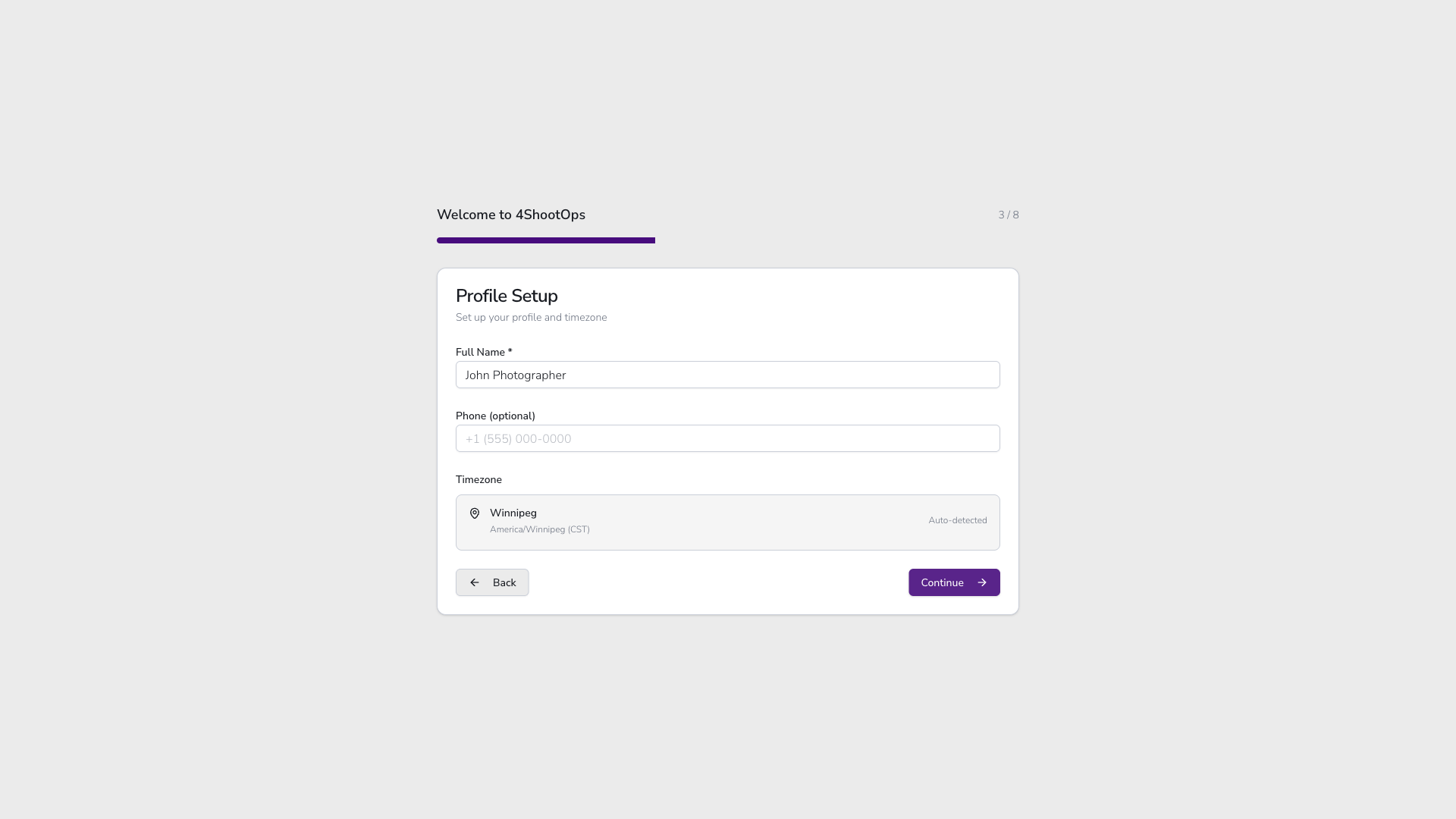This screenshot has height=819, width=1456.
Task: Click the right-arrow glyph next to Continue text
Action: pos(982,582)
